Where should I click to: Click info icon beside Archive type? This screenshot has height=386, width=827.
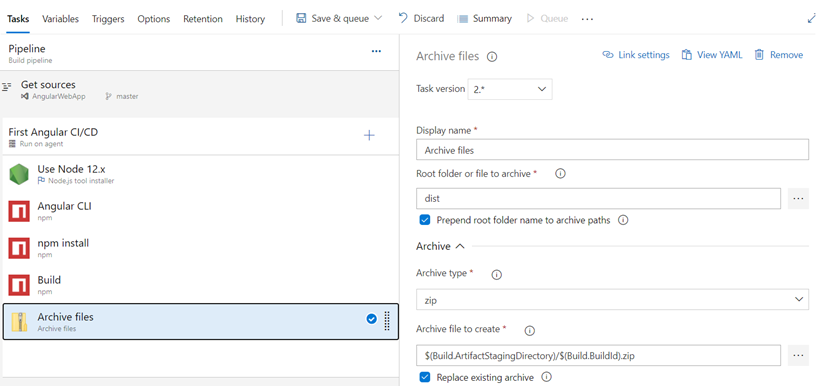(496, 275)
